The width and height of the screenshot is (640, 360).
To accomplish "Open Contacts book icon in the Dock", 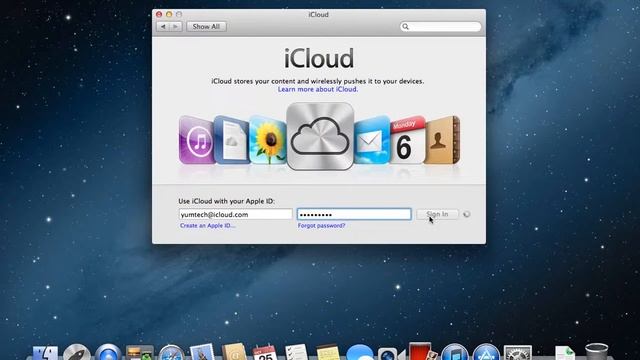I will (234, 352).
